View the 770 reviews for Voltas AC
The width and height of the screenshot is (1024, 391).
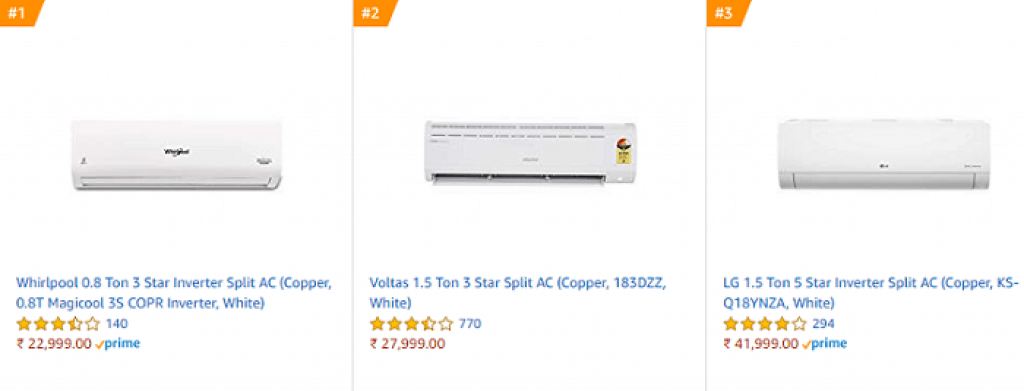click(470, 324)
